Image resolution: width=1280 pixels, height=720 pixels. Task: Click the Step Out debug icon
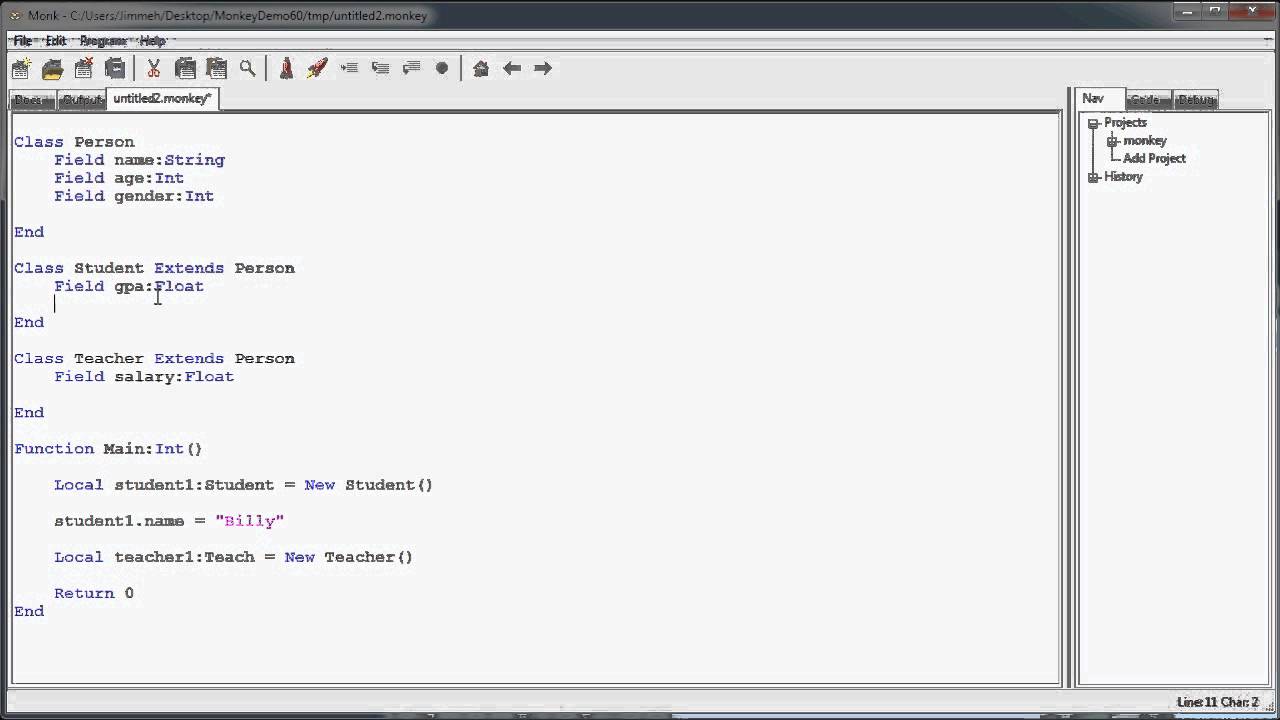coord(411,68)
